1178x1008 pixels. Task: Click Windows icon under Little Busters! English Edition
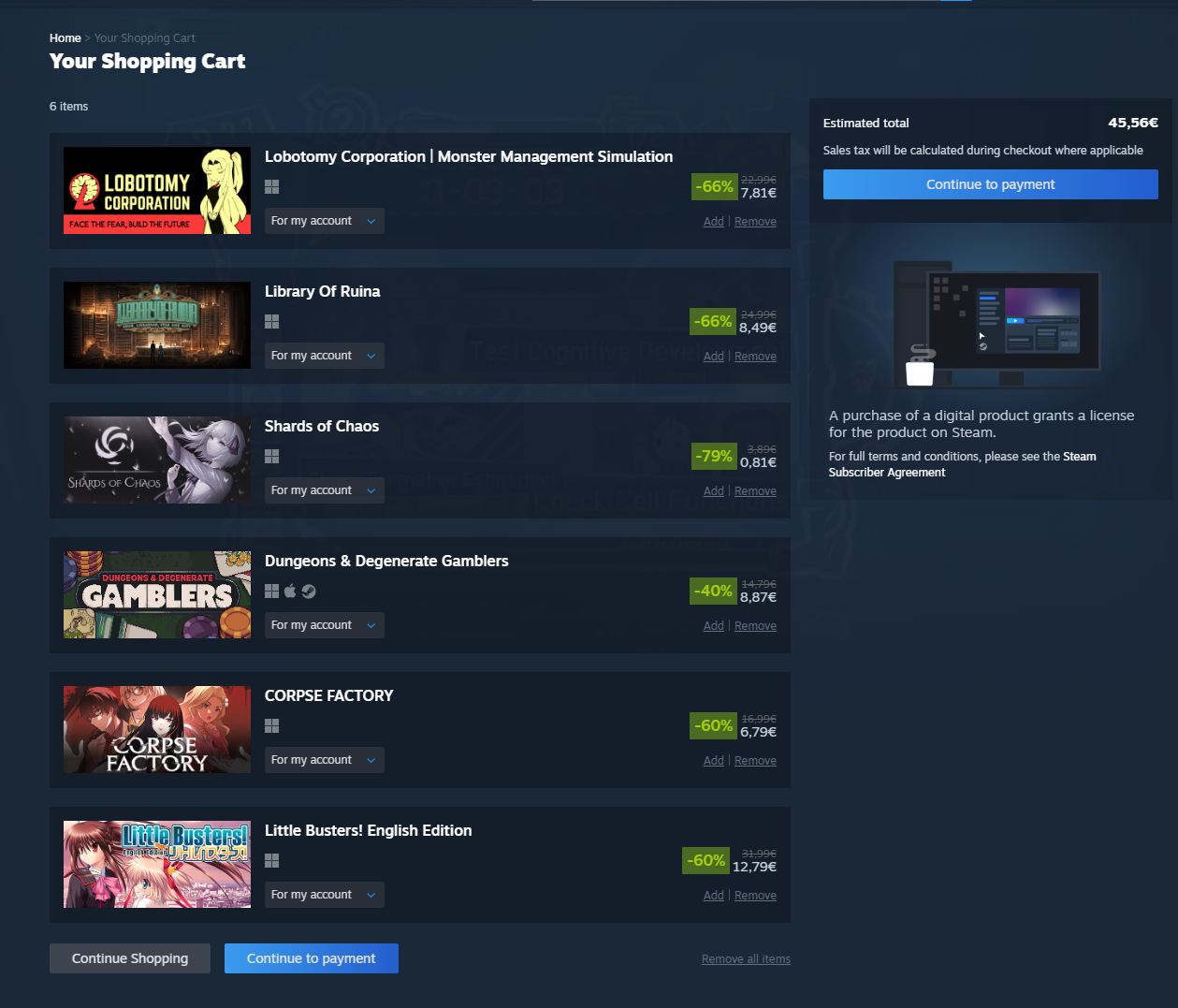click(x=272, y=861)
